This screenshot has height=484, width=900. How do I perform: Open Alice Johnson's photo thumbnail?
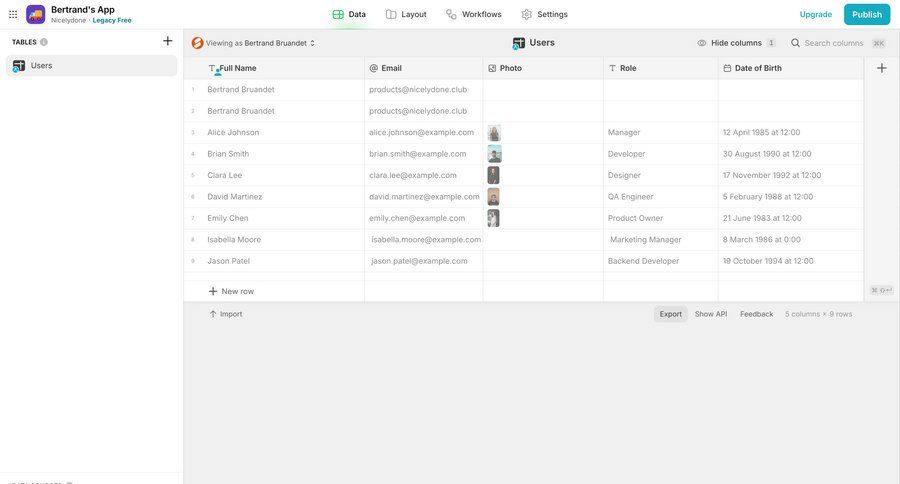[494, 133]
